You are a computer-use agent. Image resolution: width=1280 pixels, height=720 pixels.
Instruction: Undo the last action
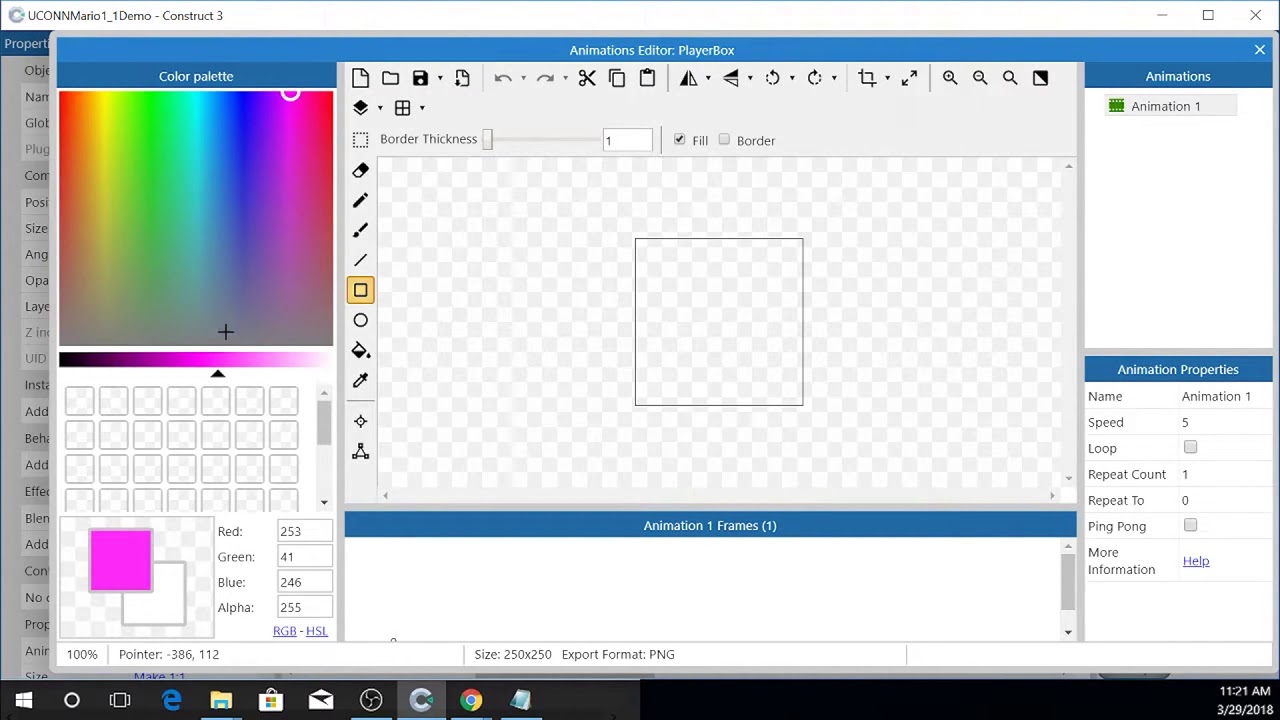(x=503, y=78)
